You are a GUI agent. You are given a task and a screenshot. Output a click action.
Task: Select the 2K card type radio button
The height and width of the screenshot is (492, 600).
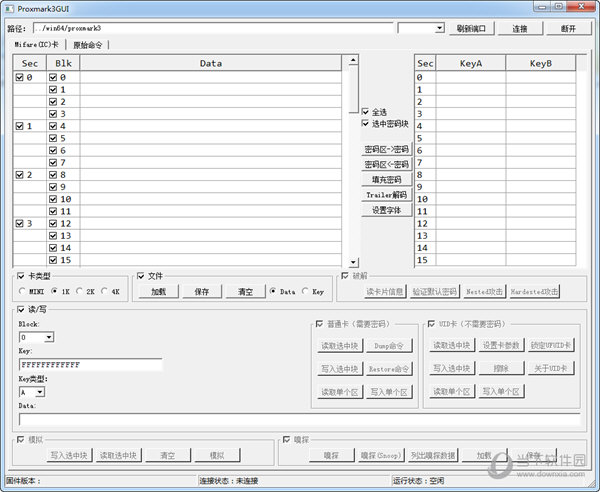[79, 291]
